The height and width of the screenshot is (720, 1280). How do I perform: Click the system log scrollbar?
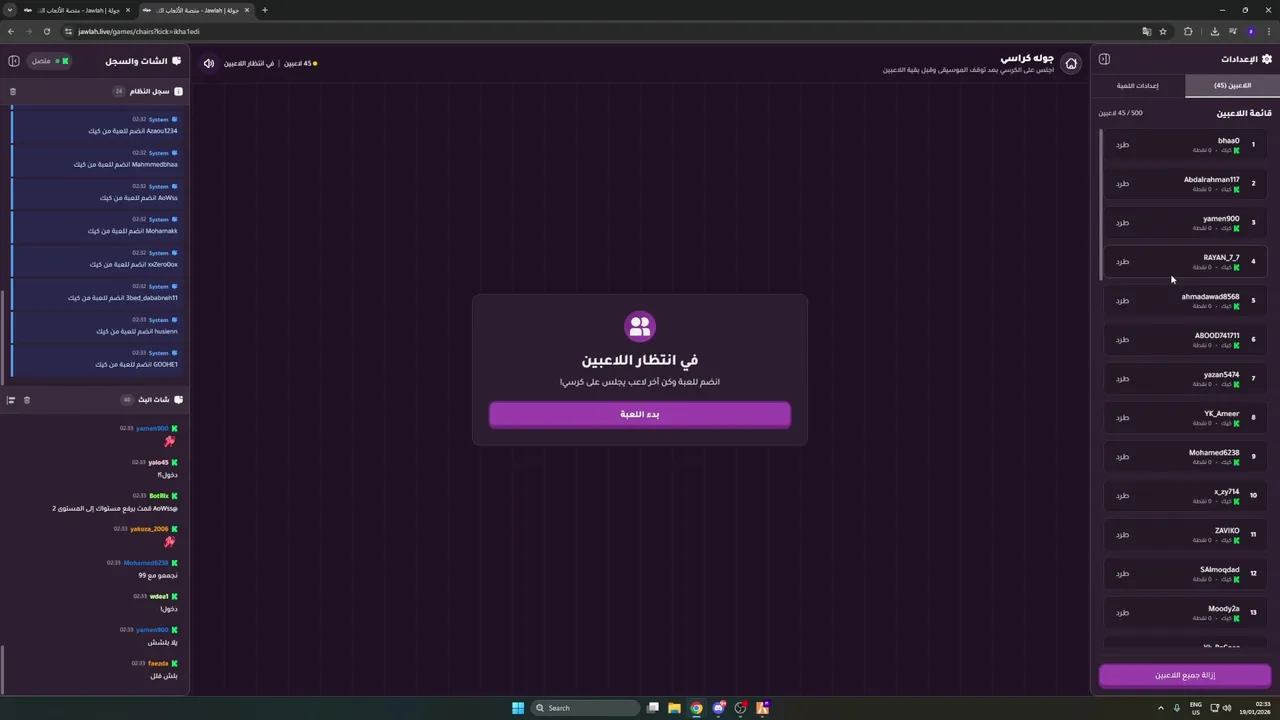click(x=3, y=336)
